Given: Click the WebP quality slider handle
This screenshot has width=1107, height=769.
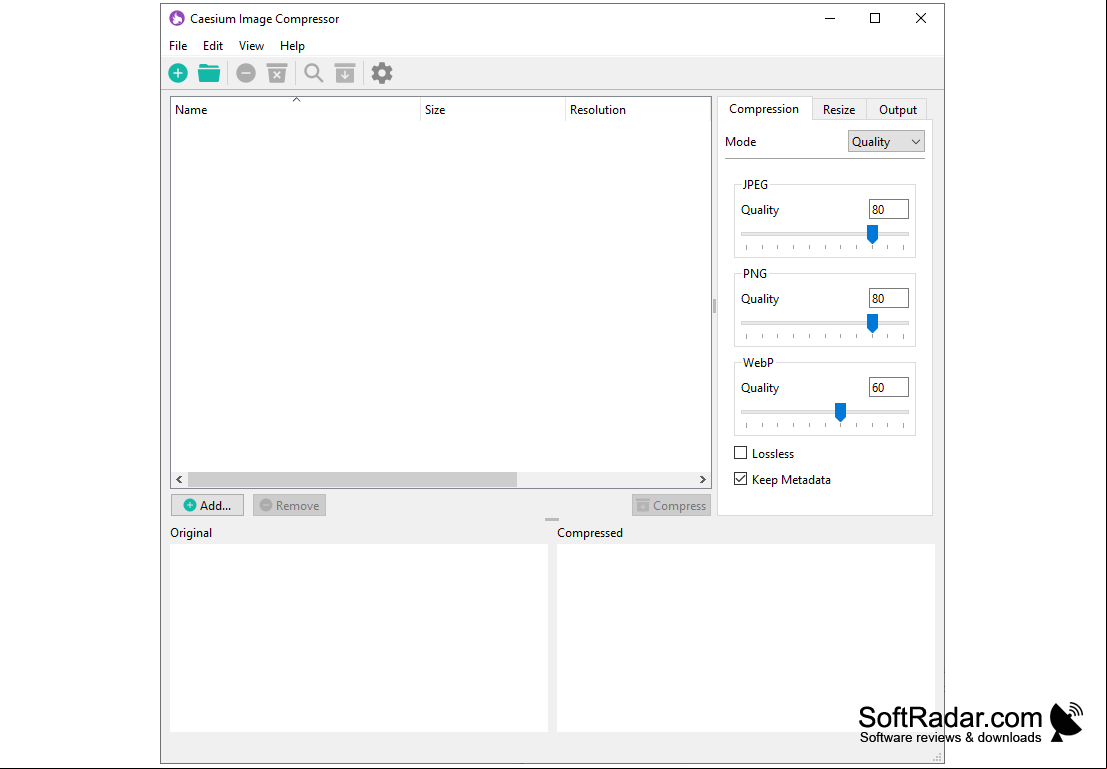Looking at the screenshot, I should pos(840,412).
